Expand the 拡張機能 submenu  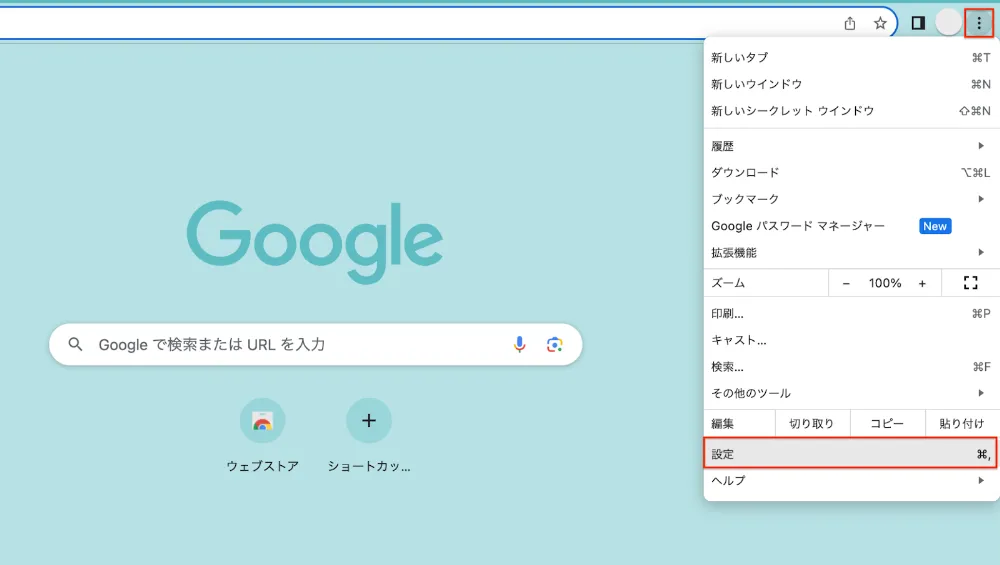point(851,253)
